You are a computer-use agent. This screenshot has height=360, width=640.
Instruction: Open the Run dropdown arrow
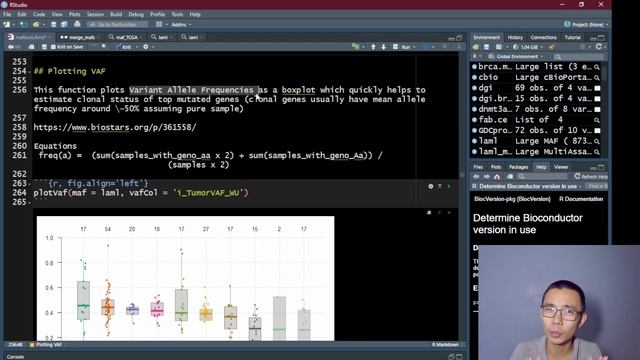click(x=415, y=47)
